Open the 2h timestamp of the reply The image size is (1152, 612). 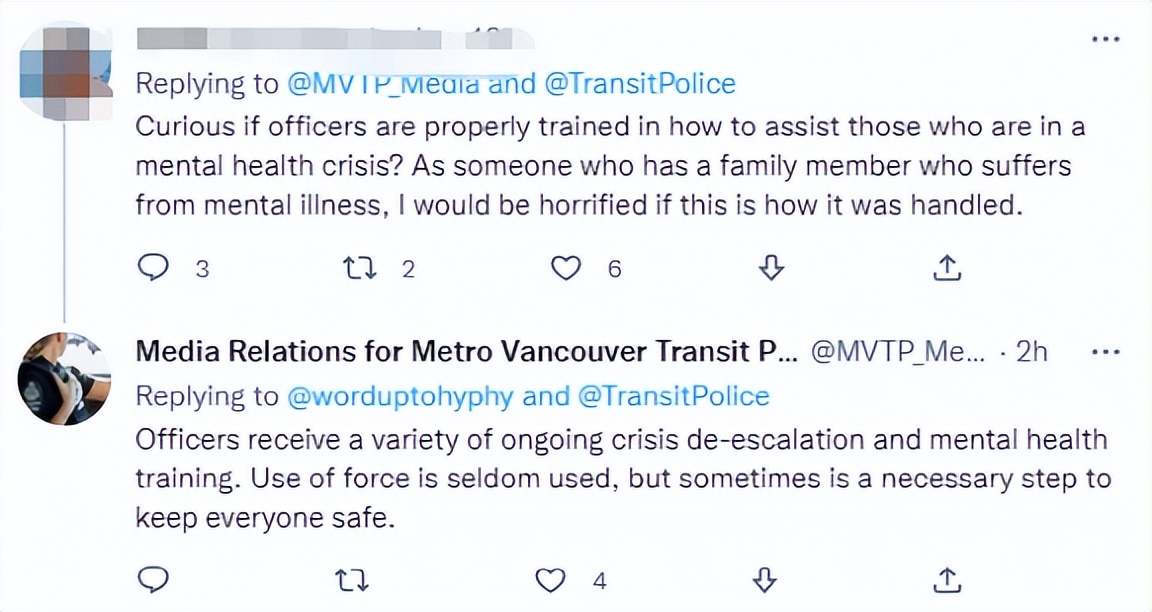tap(1031, 352)
